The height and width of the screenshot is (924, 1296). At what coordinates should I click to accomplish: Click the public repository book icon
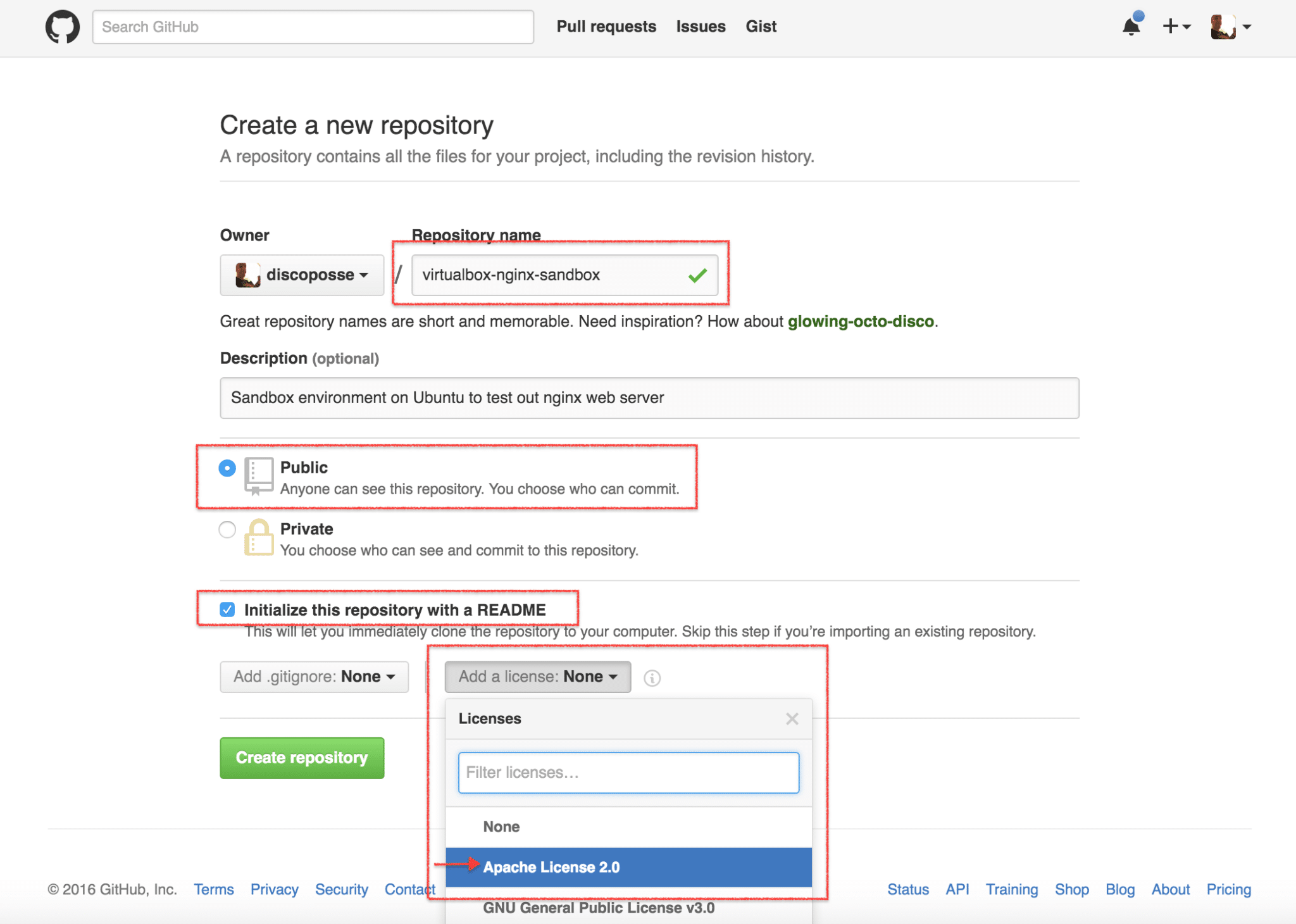coord(259,476)
